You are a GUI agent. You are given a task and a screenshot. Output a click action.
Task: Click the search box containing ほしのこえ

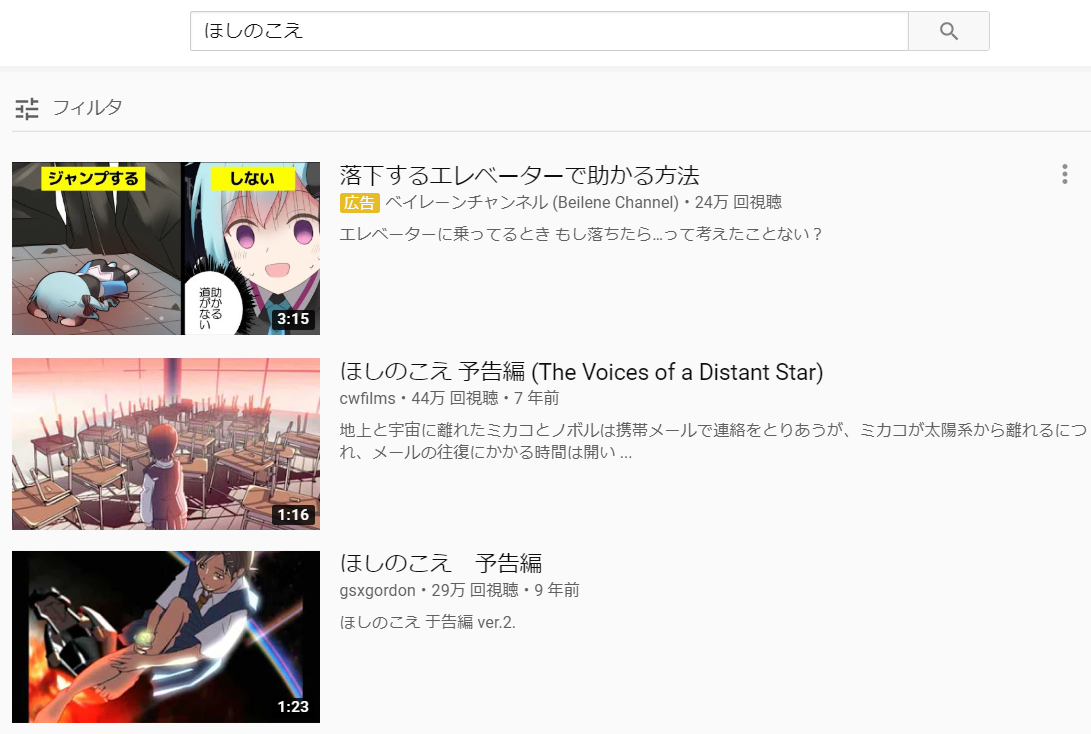(x=549, y=31)
